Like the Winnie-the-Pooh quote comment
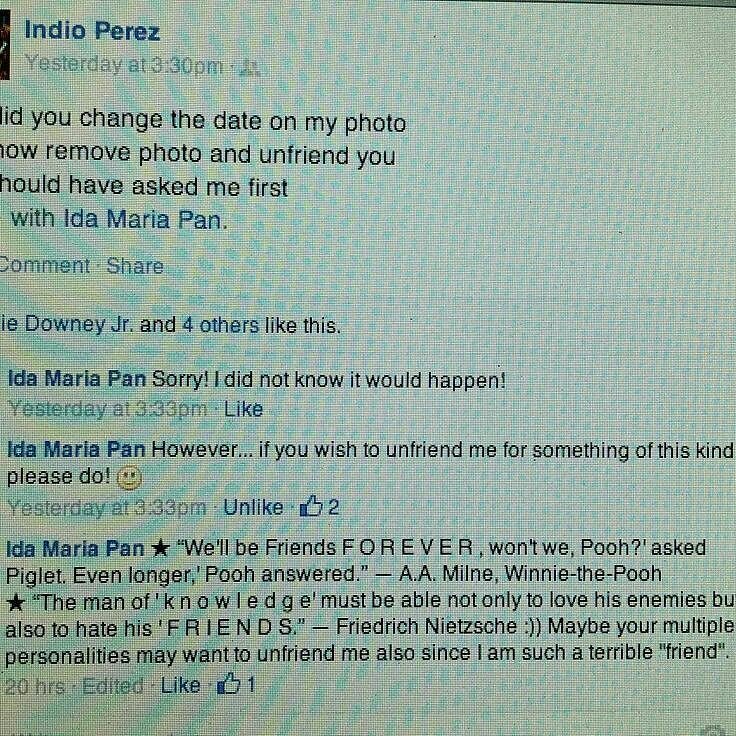736x736 pixels. click(x=181, y=686)
